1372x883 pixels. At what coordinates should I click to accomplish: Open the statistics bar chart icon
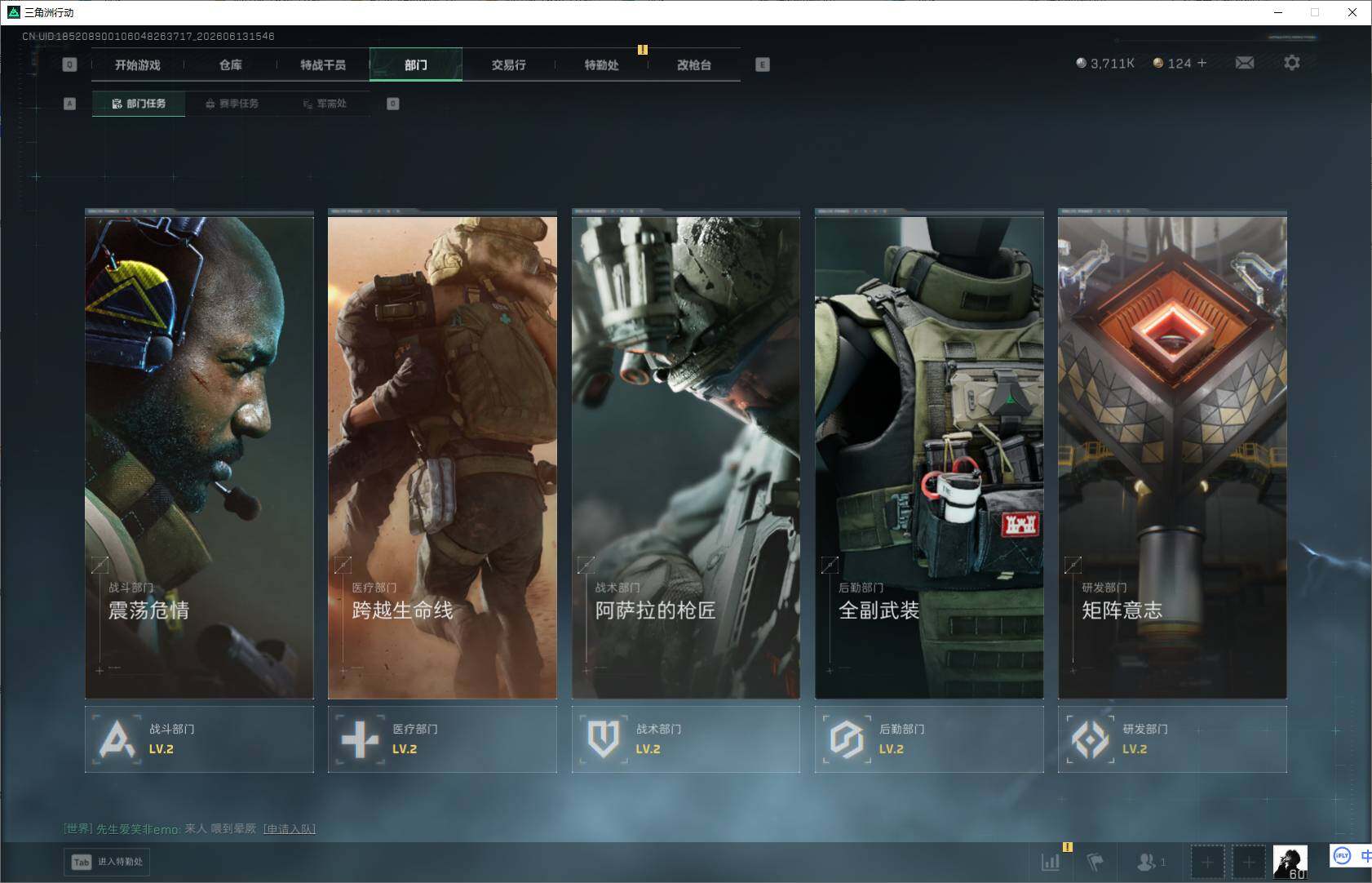coord(1051,861)
